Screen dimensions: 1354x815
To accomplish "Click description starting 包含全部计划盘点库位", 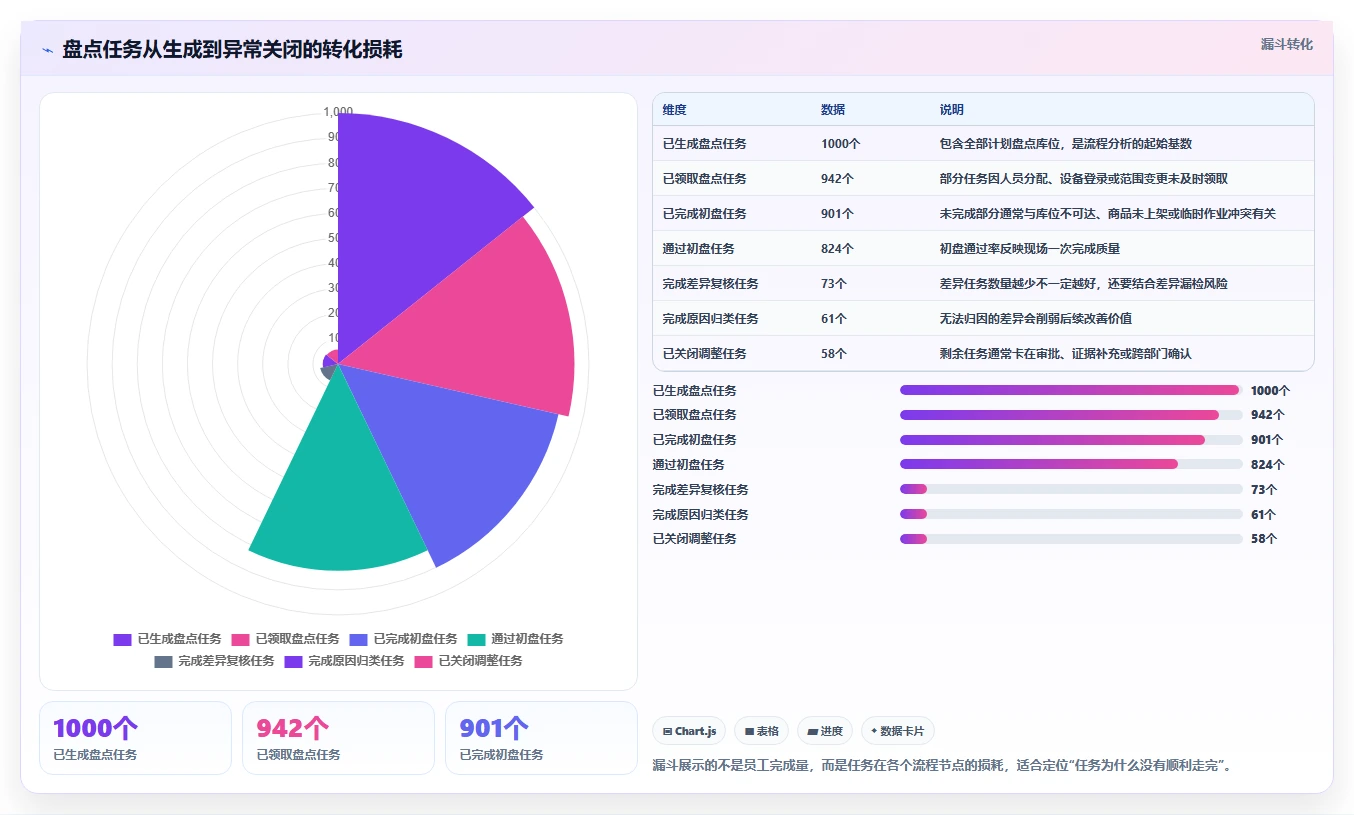I will coord(1065,144).
